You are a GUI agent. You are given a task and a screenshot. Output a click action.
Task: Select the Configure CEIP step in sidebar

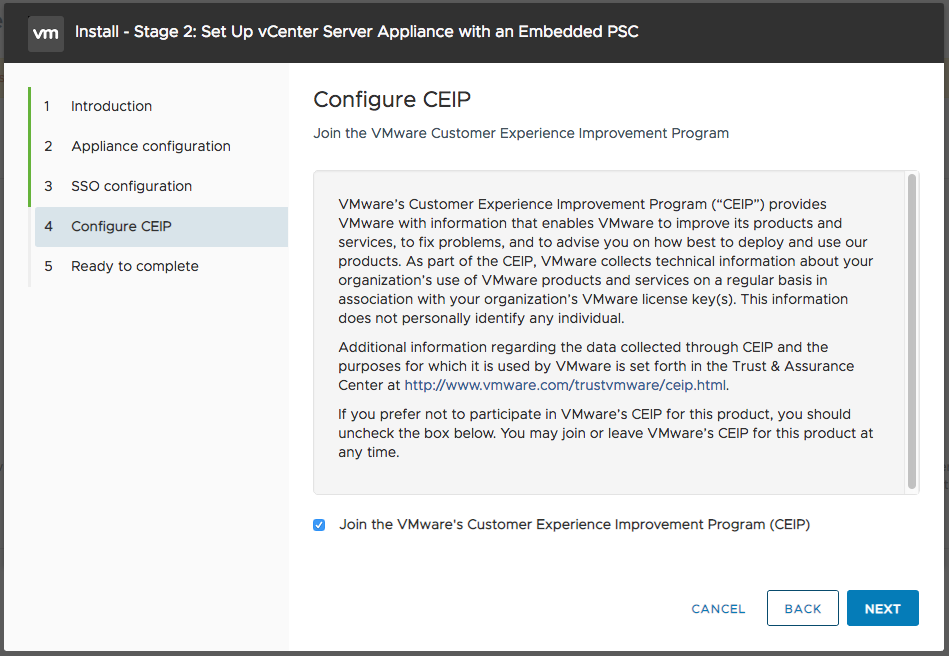(x=121, y=226)
